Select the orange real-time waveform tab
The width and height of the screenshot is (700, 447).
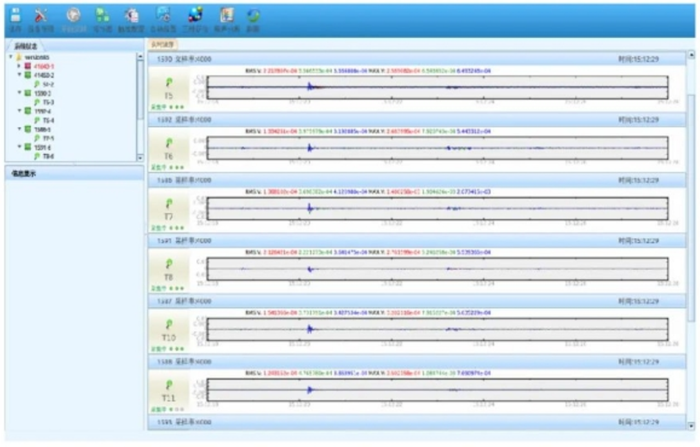(x=162, y=45)
